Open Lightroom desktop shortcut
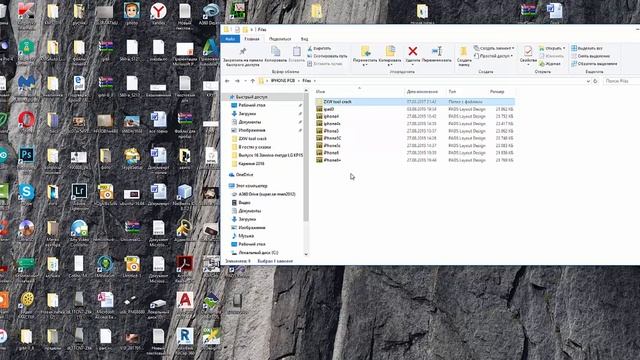The width and height of the screenshot is (640, 360). [x=79, y=193]
